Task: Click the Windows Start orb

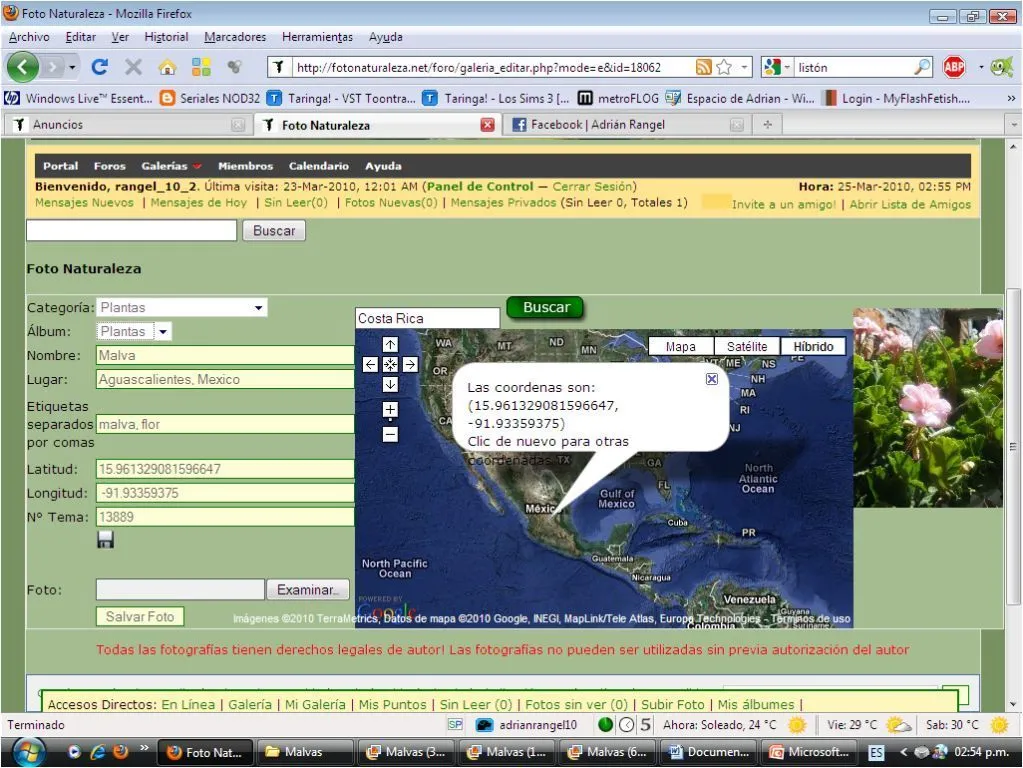Action: click(29, 752)
